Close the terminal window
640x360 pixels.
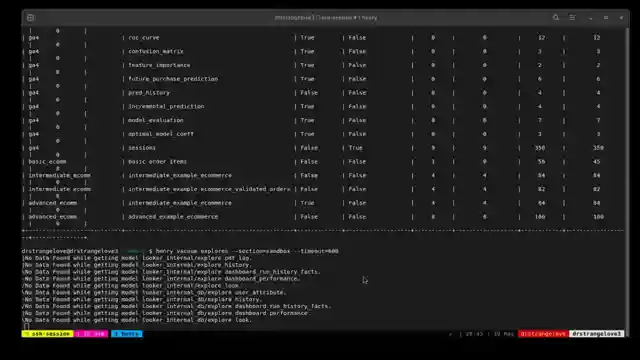click(621, 18)
